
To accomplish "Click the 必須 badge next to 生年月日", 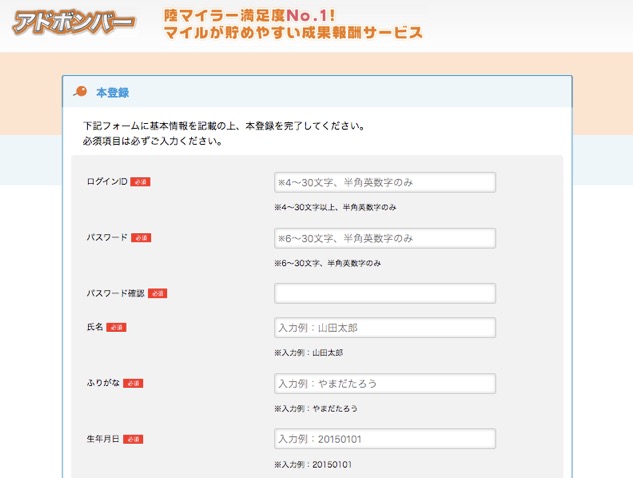I will coord(133,439).
